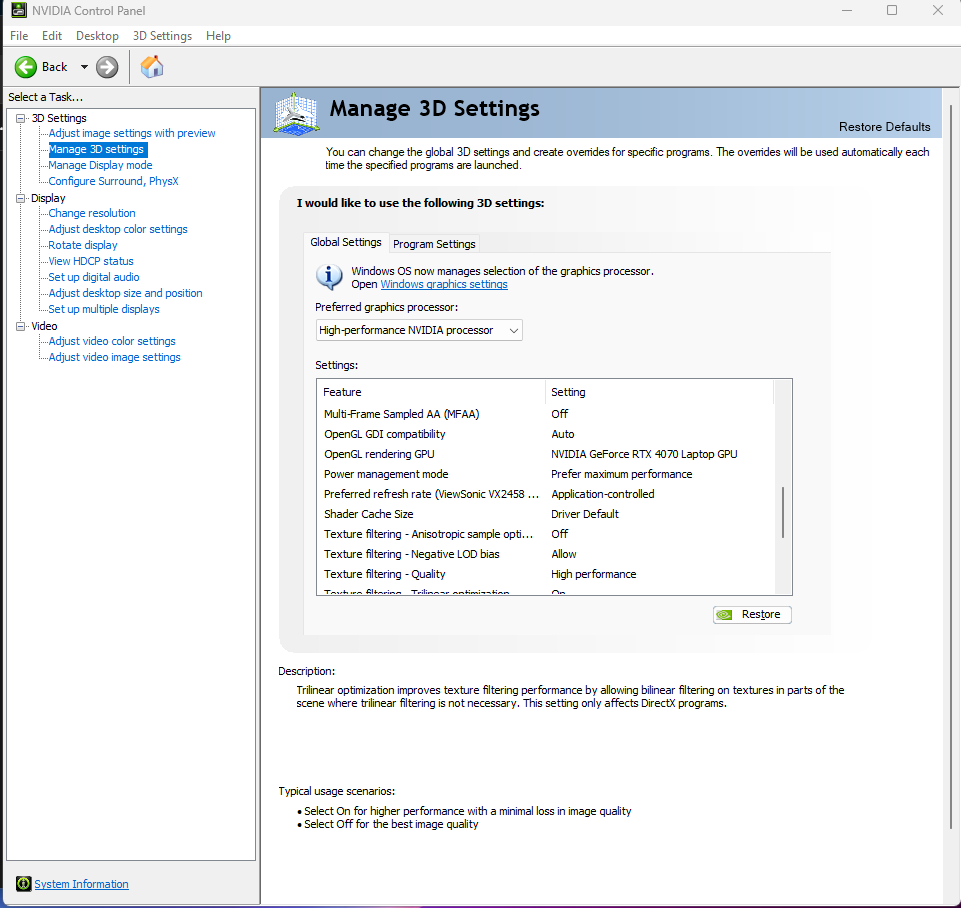Select OpenGL rendering GPU row

pos(545,454)
